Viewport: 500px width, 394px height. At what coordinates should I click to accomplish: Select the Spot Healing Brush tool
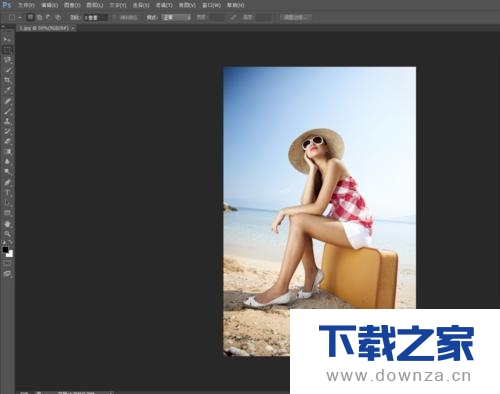click(x=7, y=101)
